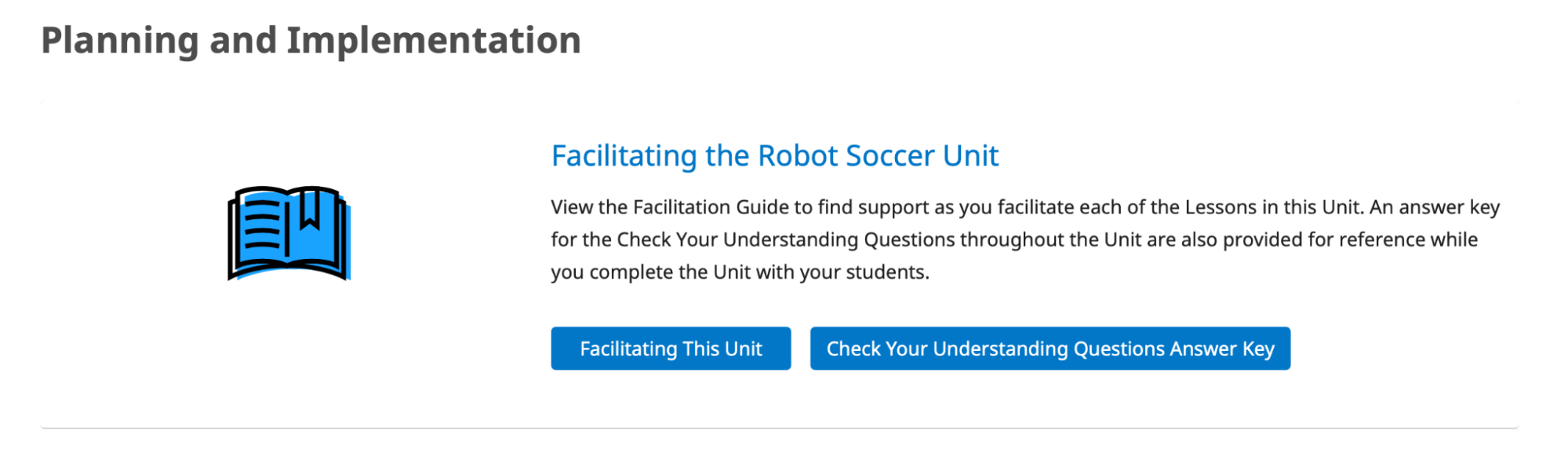The image size is (1568, 449).
Task: Click the word "Implementation" in the page heading
Action: point(434,41)
